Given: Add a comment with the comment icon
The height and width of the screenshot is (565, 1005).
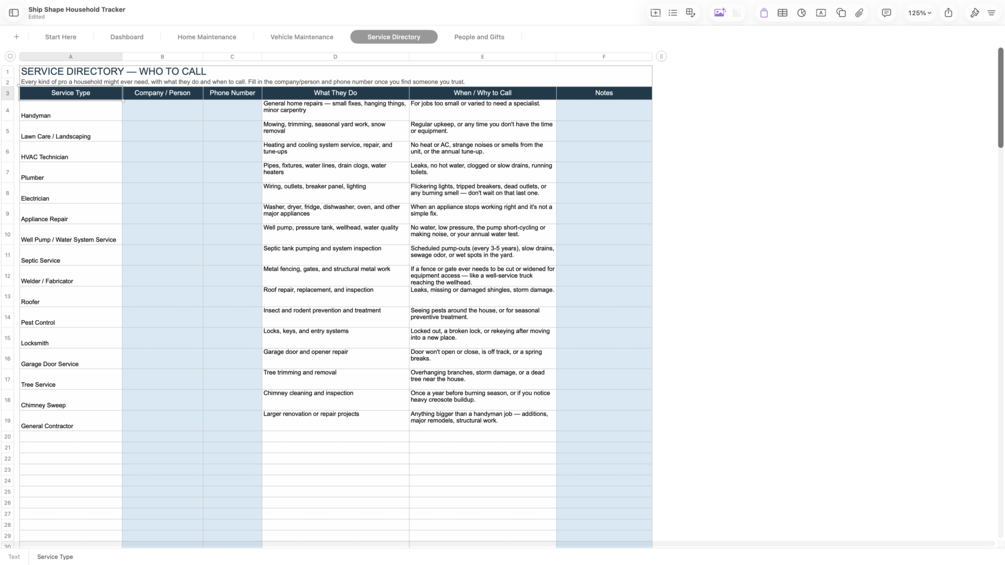Looking at the screenshot, I should tap(886, 13).
